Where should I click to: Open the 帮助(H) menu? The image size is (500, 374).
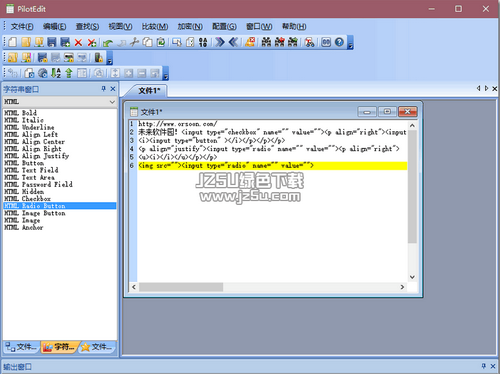[294, 26]
